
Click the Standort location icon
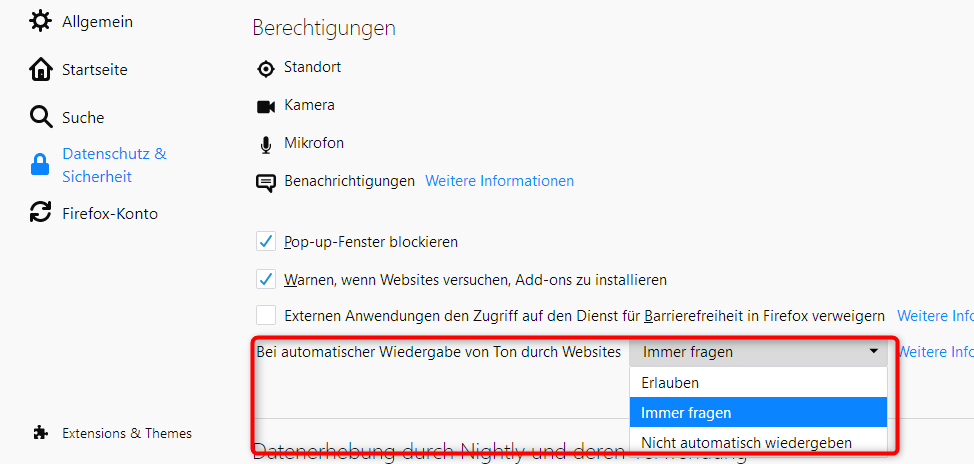point(266,68)
